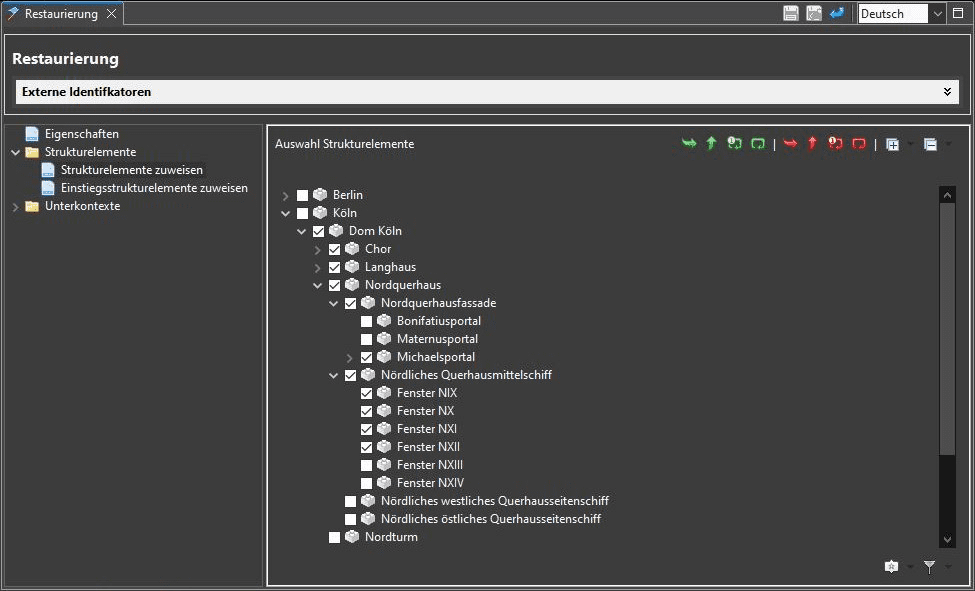Expand the Externe Identifkatoren section
This screenshot has height=591, width=975.
point(947,92)
